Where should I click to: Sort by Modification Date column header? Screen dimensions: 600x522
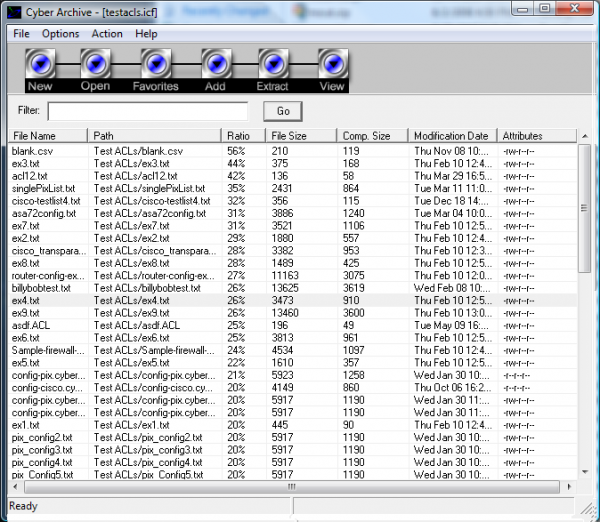click(x=453, y=135)
